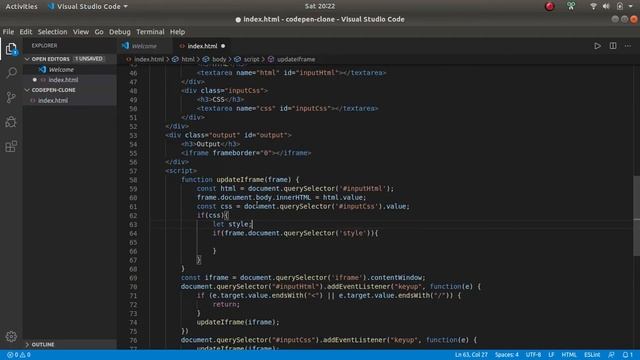
Task: Expand the Outline section
Action: 27,344
